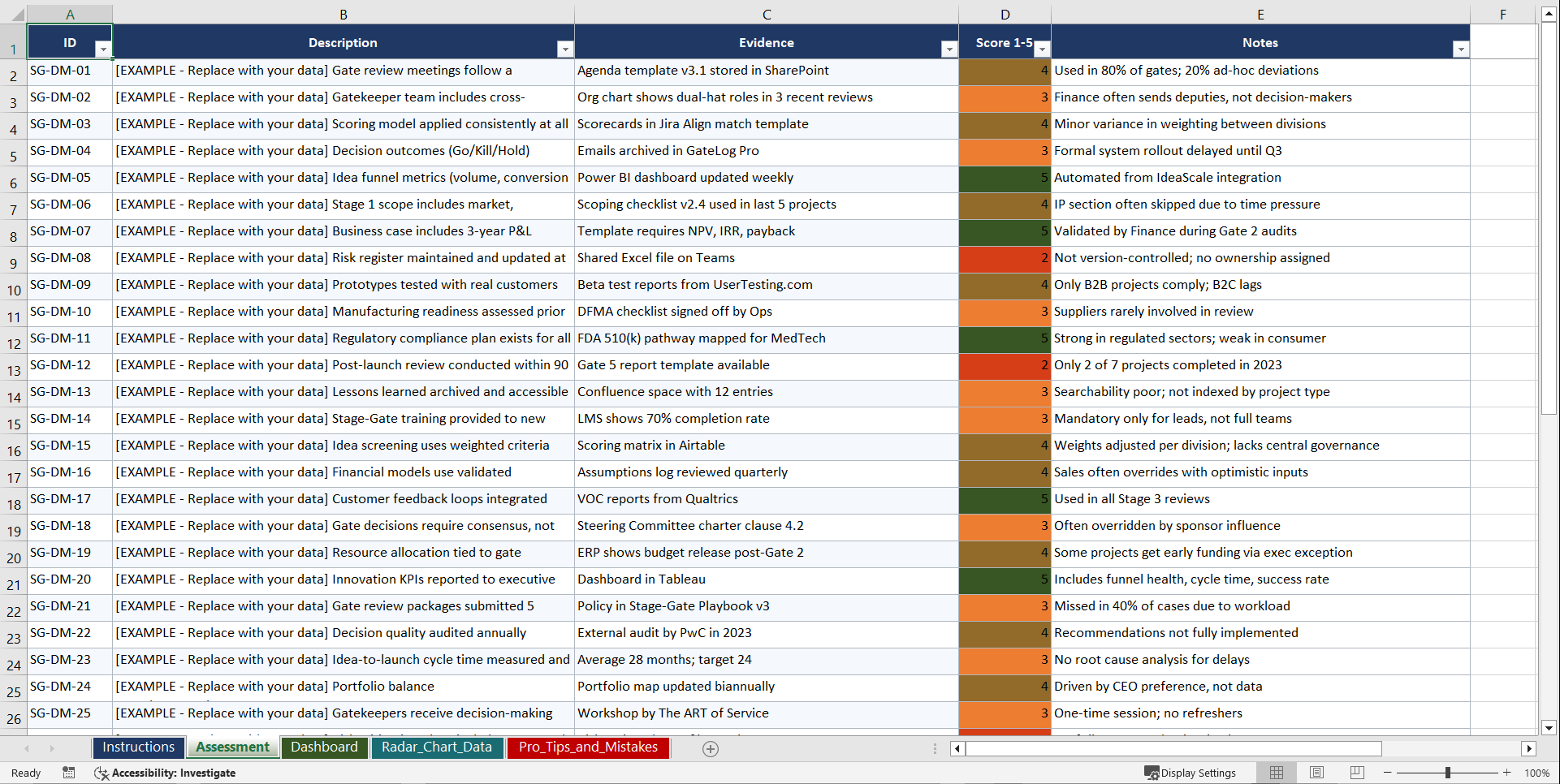Open the Score 1-5 filter dropdown
This screenshot has width=1560, height=784.
tap(1042, 50)
